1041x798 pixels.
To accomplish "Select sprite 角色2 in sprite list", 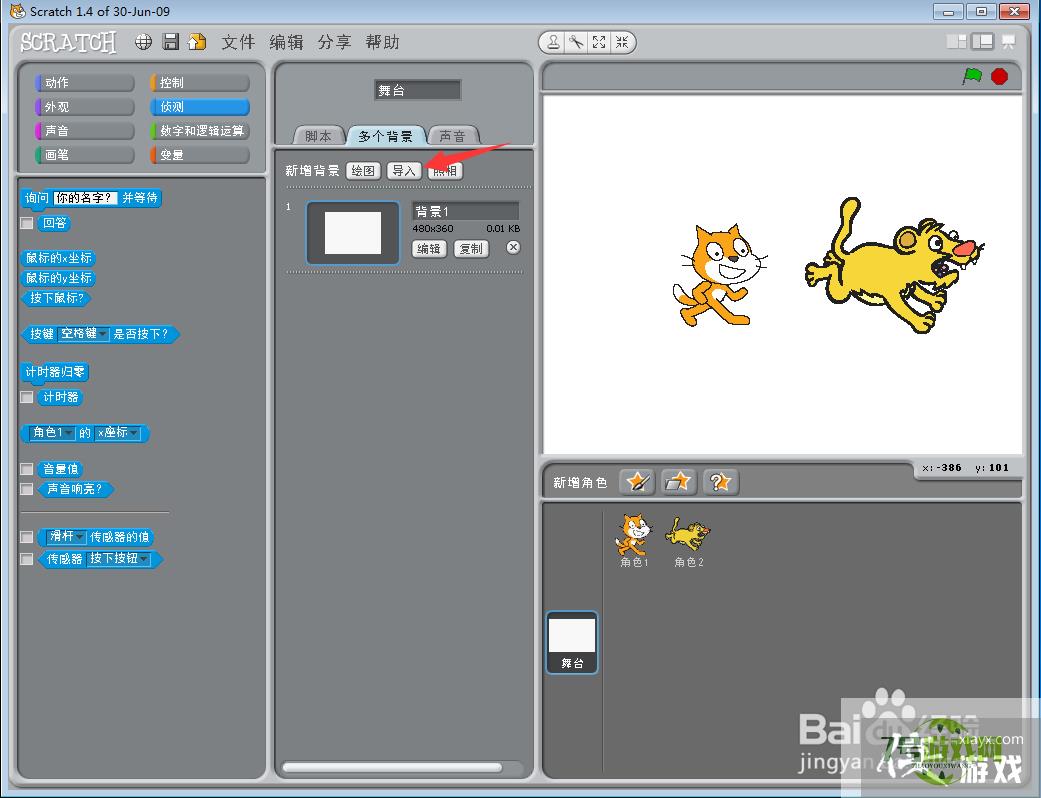I will coord(688,540).
